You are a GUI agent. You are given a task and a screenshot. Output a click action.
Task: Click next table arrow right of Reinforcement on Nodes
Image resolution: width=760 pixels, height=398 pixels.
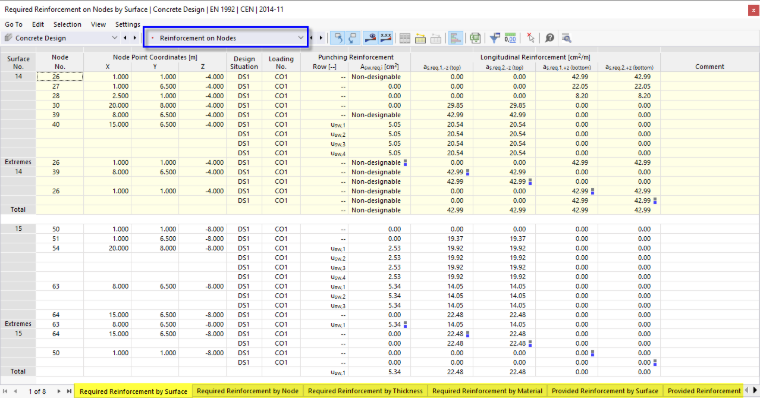[x=321, y=38]
